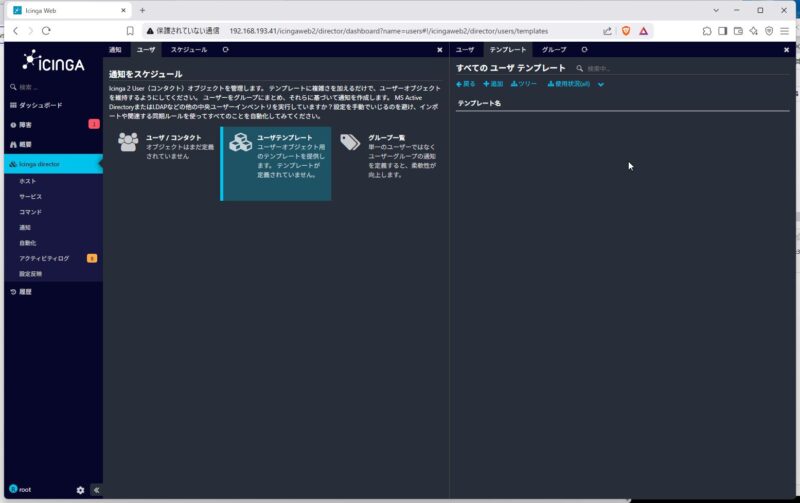800x503 pixels.
Task: Expand the chevron dropdown beside usage link
Action: (601, 85)
